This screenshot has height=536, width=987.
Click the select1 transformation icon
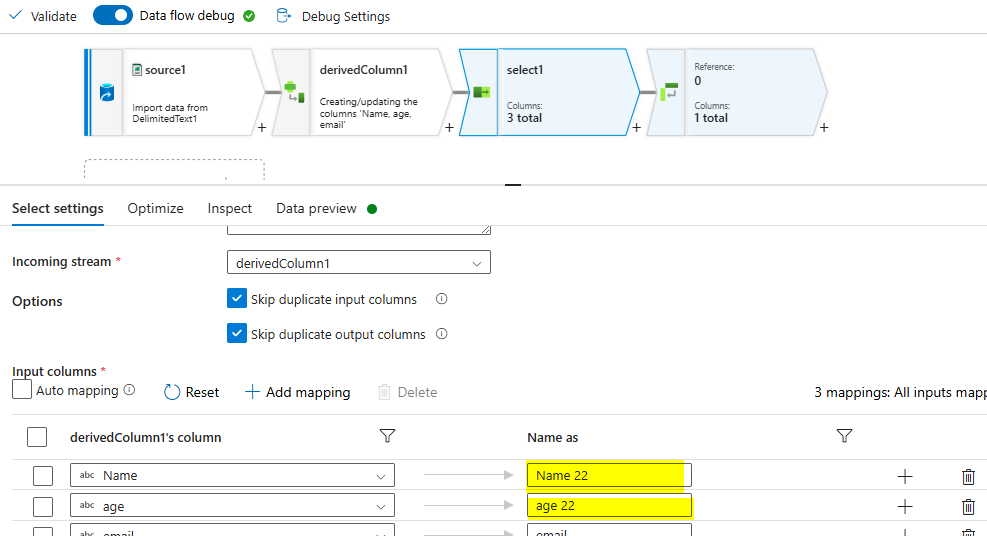(x=482, y=92)
